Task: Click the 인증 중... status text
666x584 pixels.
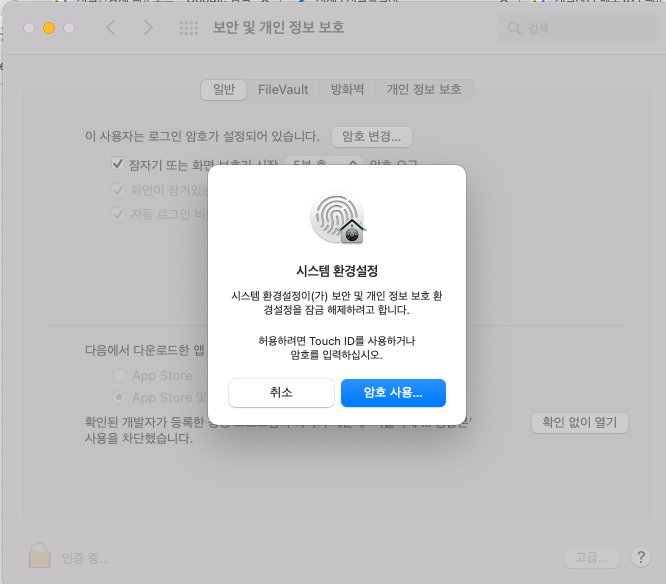Action: click(85, 558)
